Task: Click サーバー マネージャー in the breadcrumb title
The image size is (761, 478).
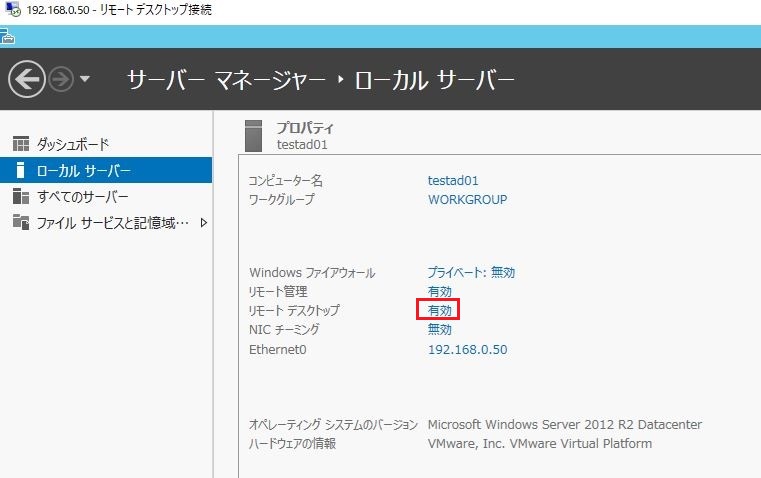Action: point(226,80)
